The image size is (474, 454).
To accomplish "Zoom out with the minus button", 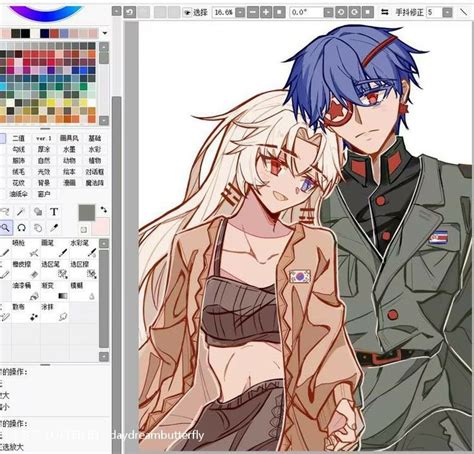I will [253, 13].
